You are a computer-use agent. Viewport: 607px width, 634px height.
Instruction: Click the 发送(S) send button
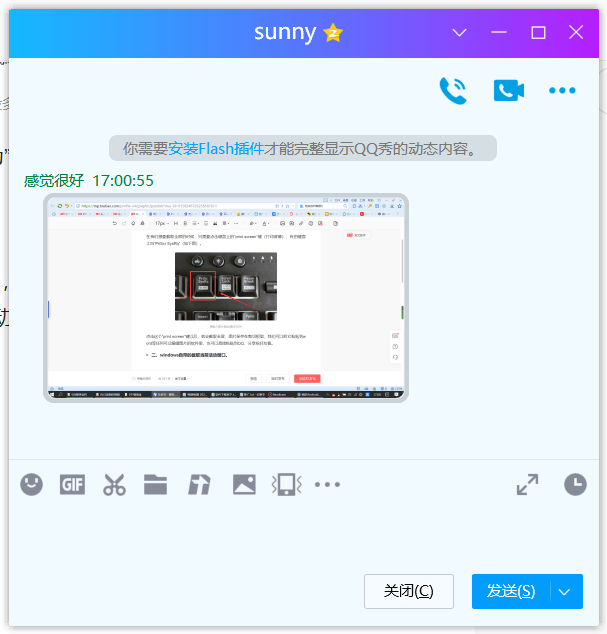click(510, 592)
